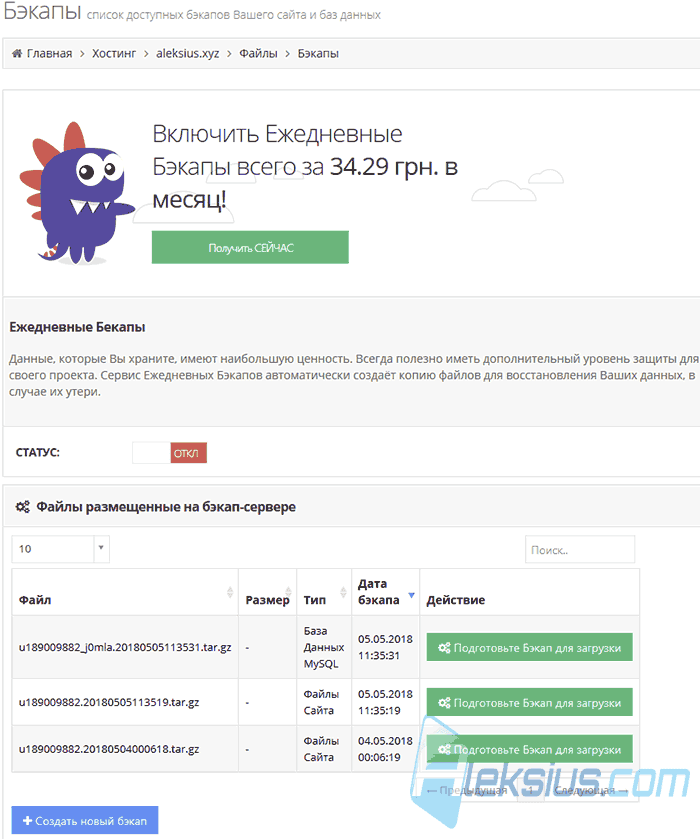
Task: Go to Следующая pagination link
Action: [x=591, y=790]
